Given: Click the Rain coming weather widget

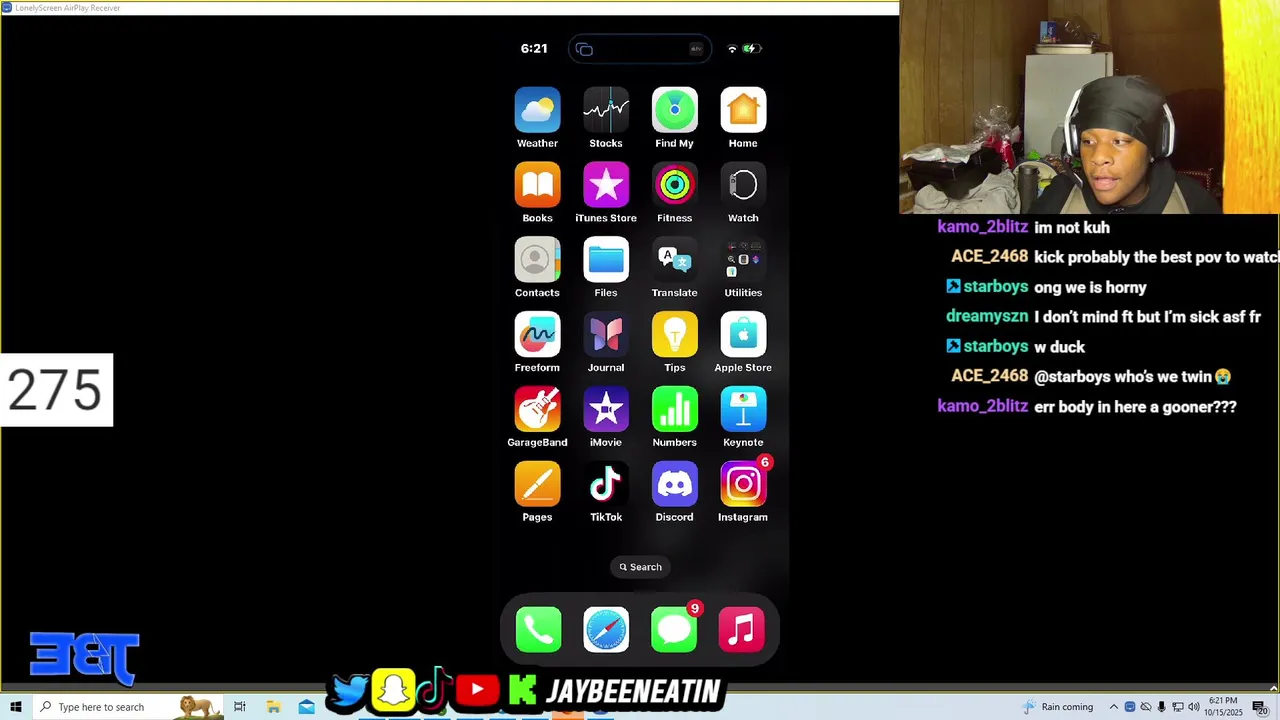Looking at the screenshot, I should [x=1058, y=707].
